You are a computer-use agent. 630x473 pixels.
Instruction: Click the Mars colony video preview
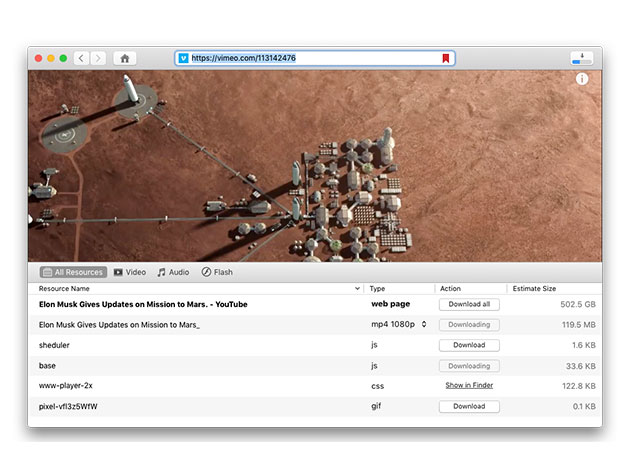(x=315, y=166)
